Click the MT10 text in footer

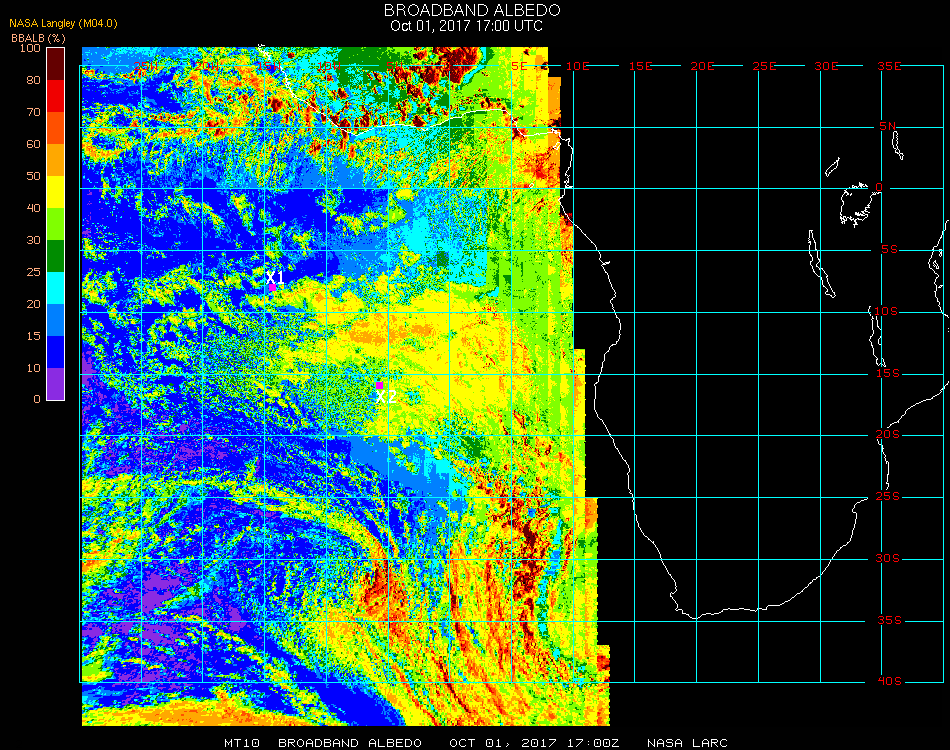[242, 743]
